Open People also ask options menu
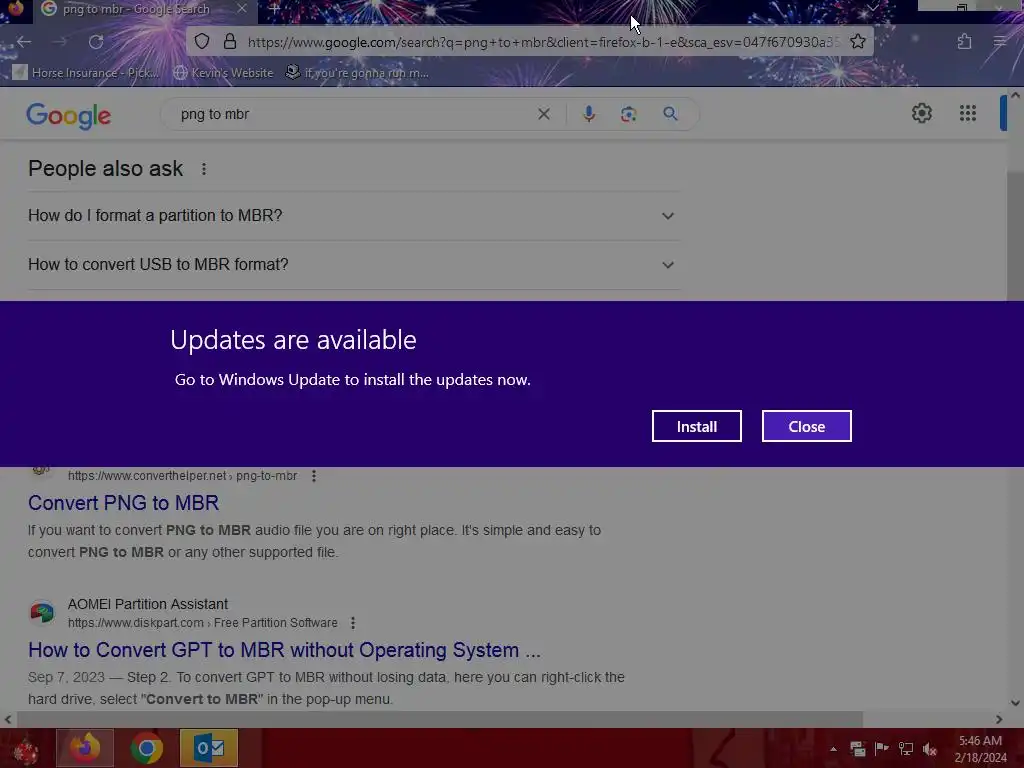The width and height of the screenshot is (1024, 768). (x=204, y=169)
